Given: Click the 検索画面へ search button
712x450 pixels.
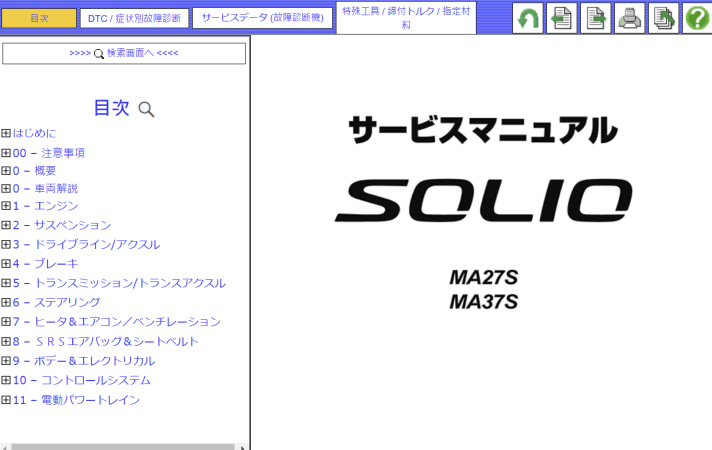Looking at the screenshot, I should click(124, 53).
